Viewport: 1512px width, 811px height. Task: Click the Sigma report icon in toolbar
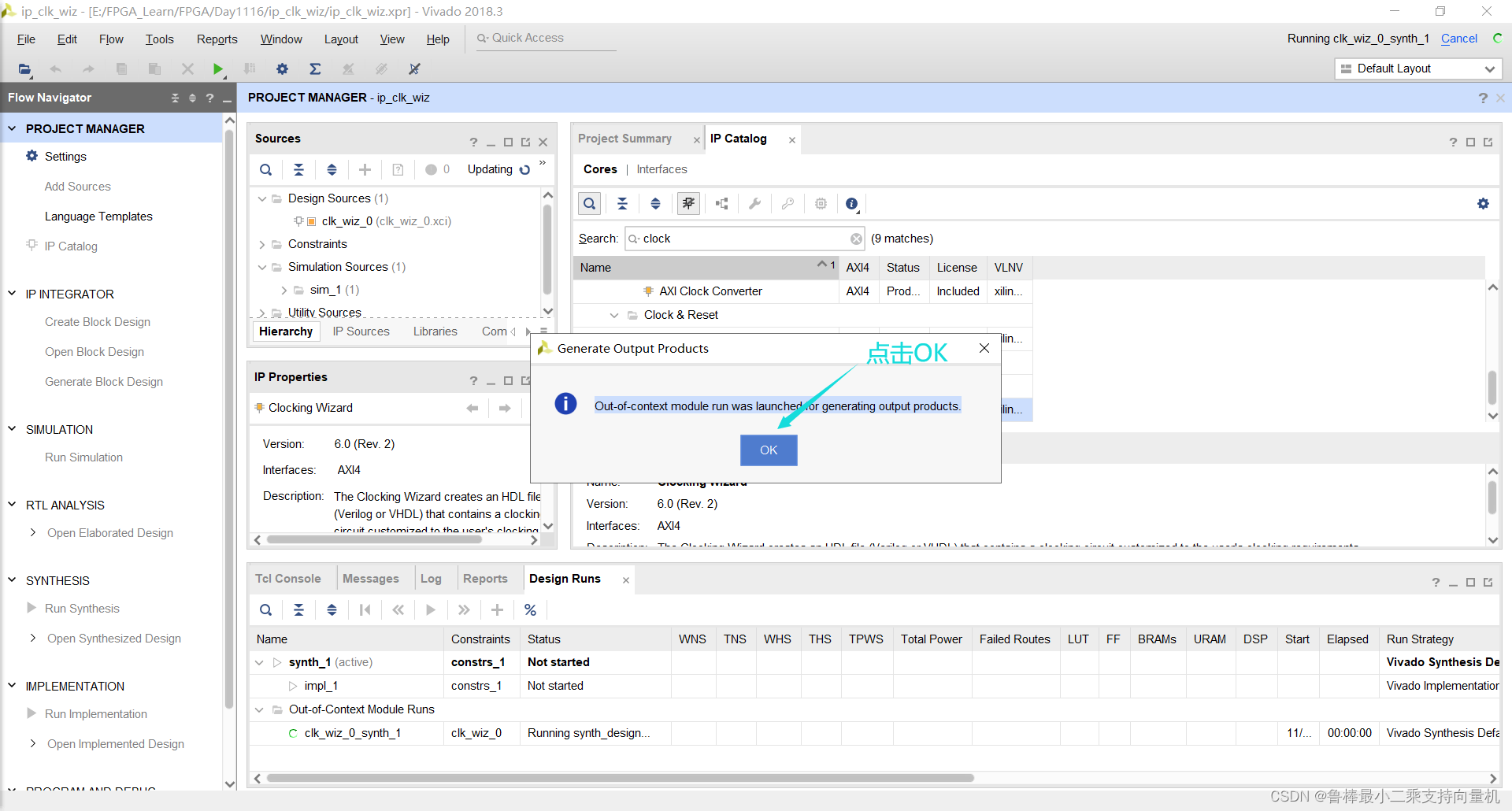click(x=315, y=69)
